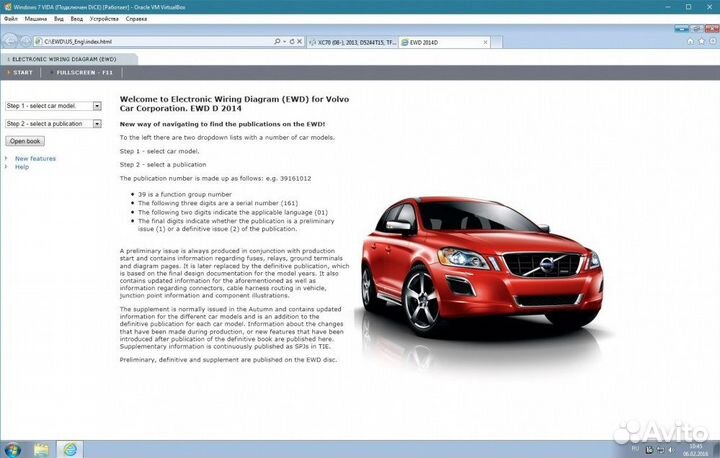Click the RU language indicator in the tray
The width and height of the screenshot is (720, 458).
(x=635, y=448)
